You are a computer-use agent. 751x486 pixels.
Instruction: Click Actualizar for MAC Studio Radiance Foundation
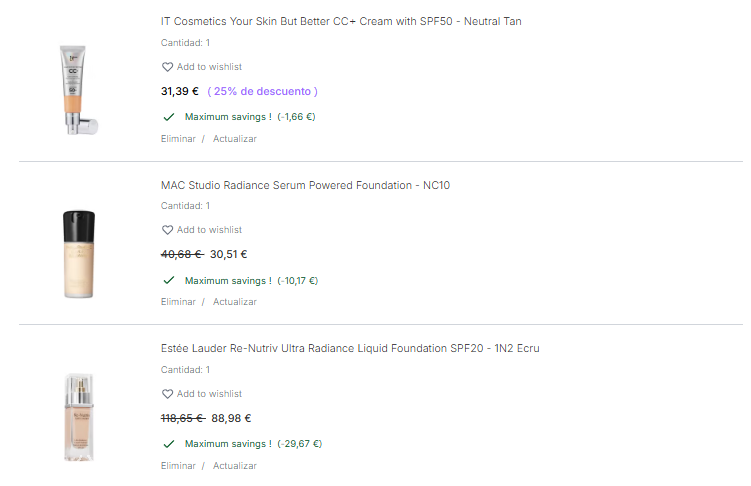click(x=234, y=302)
